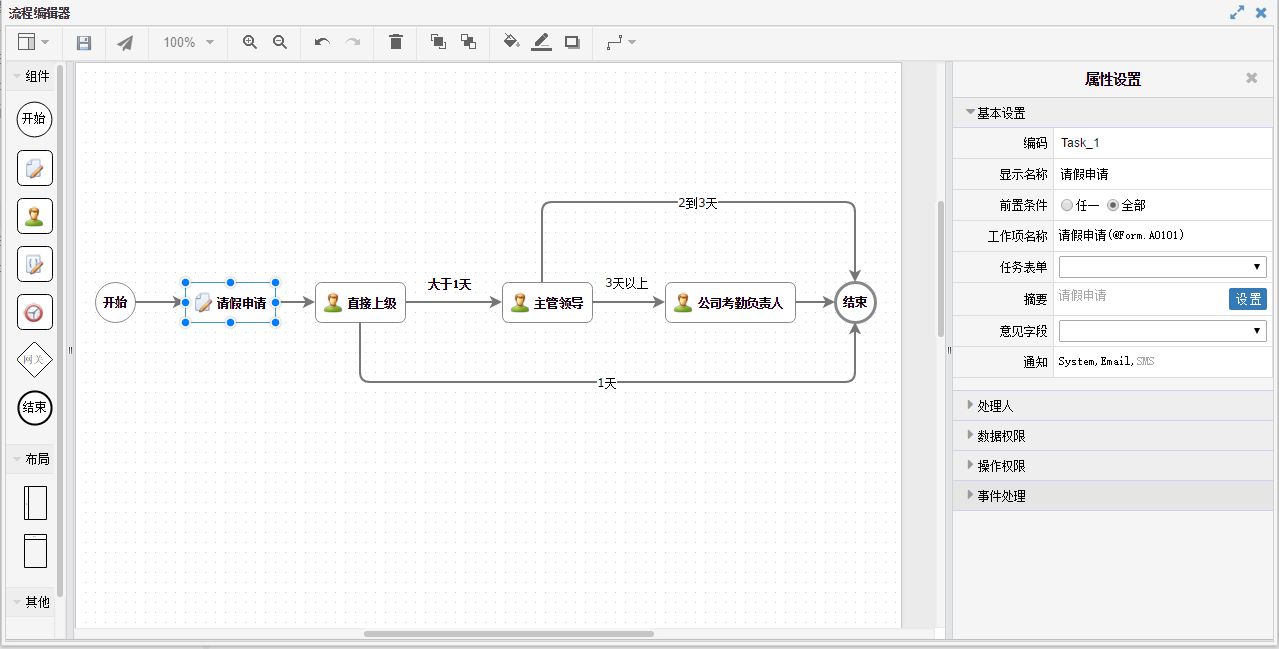1279x649 pixels.
Task: Click the paper plane publish icon
Action: (125, 43)
